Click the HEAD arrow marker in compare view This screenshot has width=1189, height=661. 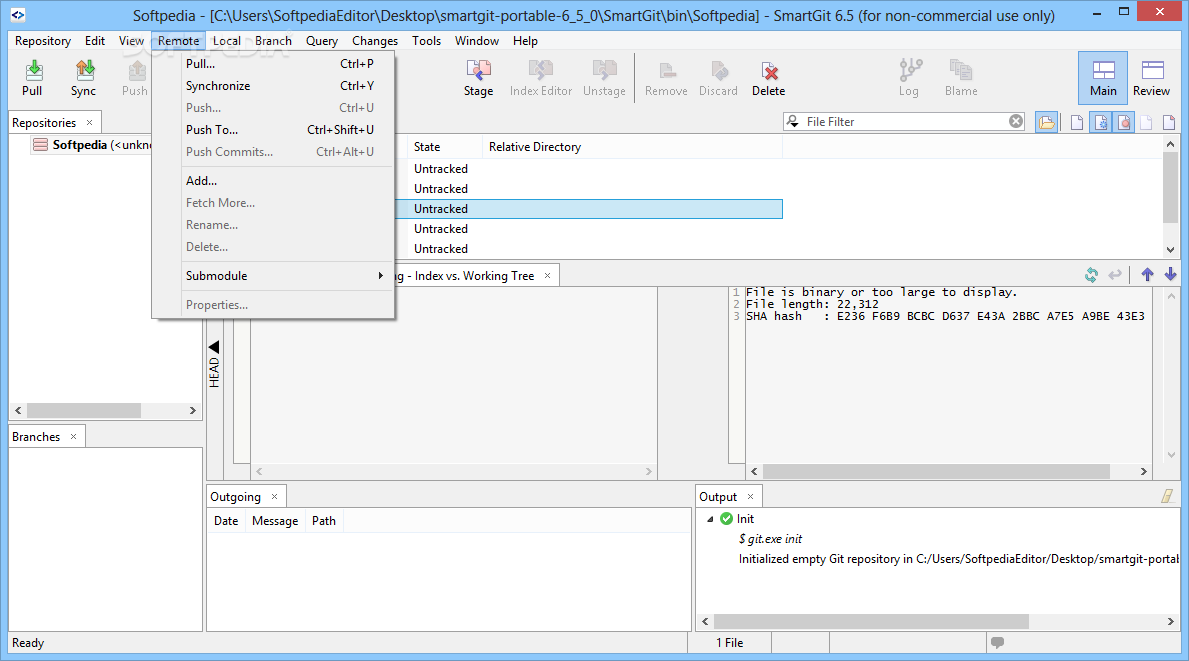pyautogui.click(x=214, y=347)
